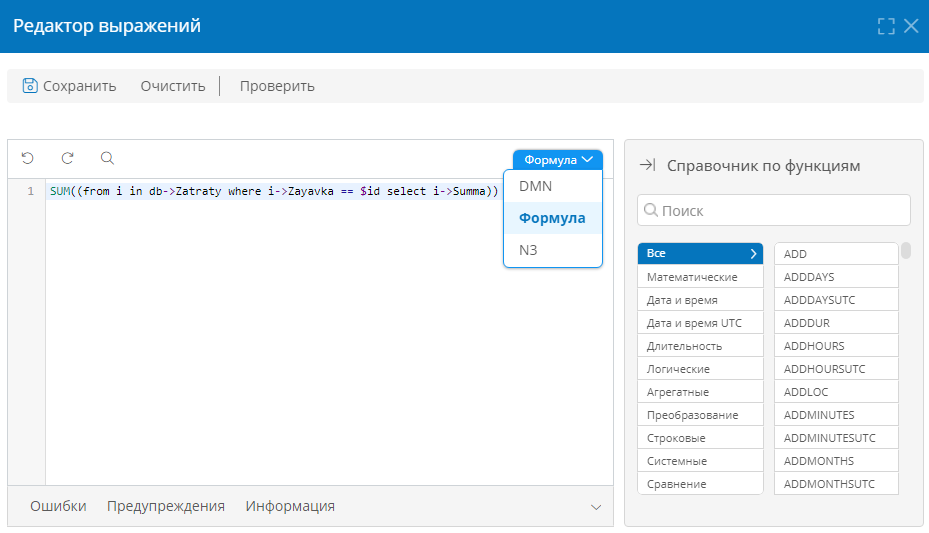Pick the ADDHOURS function
929x533 pixels.
coord(836,346)
